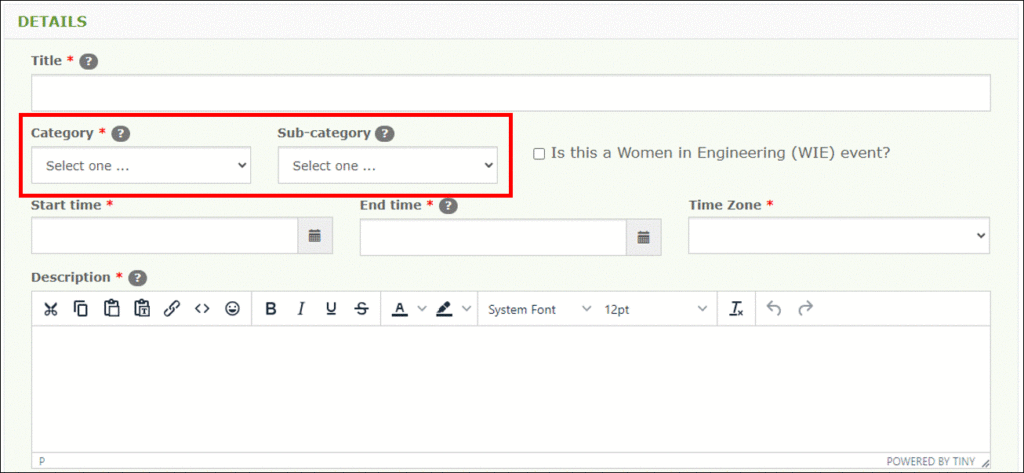Check the Women in Engineering event checkbox
Viewport: 1024px width, 473px height.
pyautogui.click(x=539, y=154)
